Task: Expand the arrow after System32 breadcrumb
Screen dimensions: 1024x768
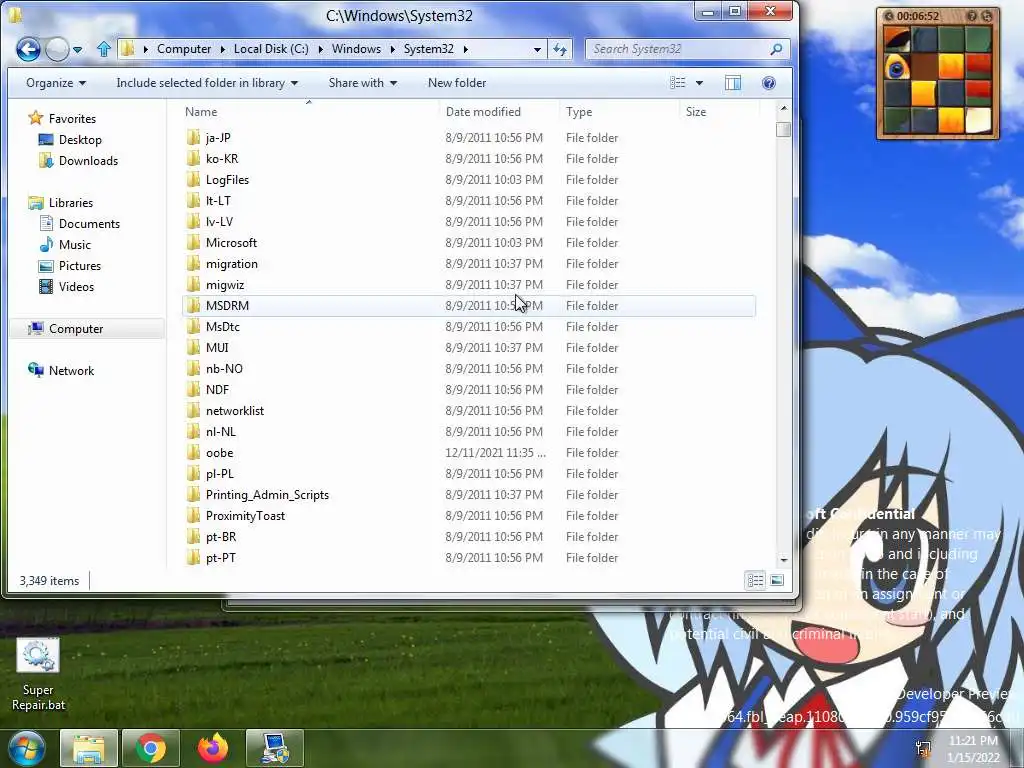Action: coord(466,50)
